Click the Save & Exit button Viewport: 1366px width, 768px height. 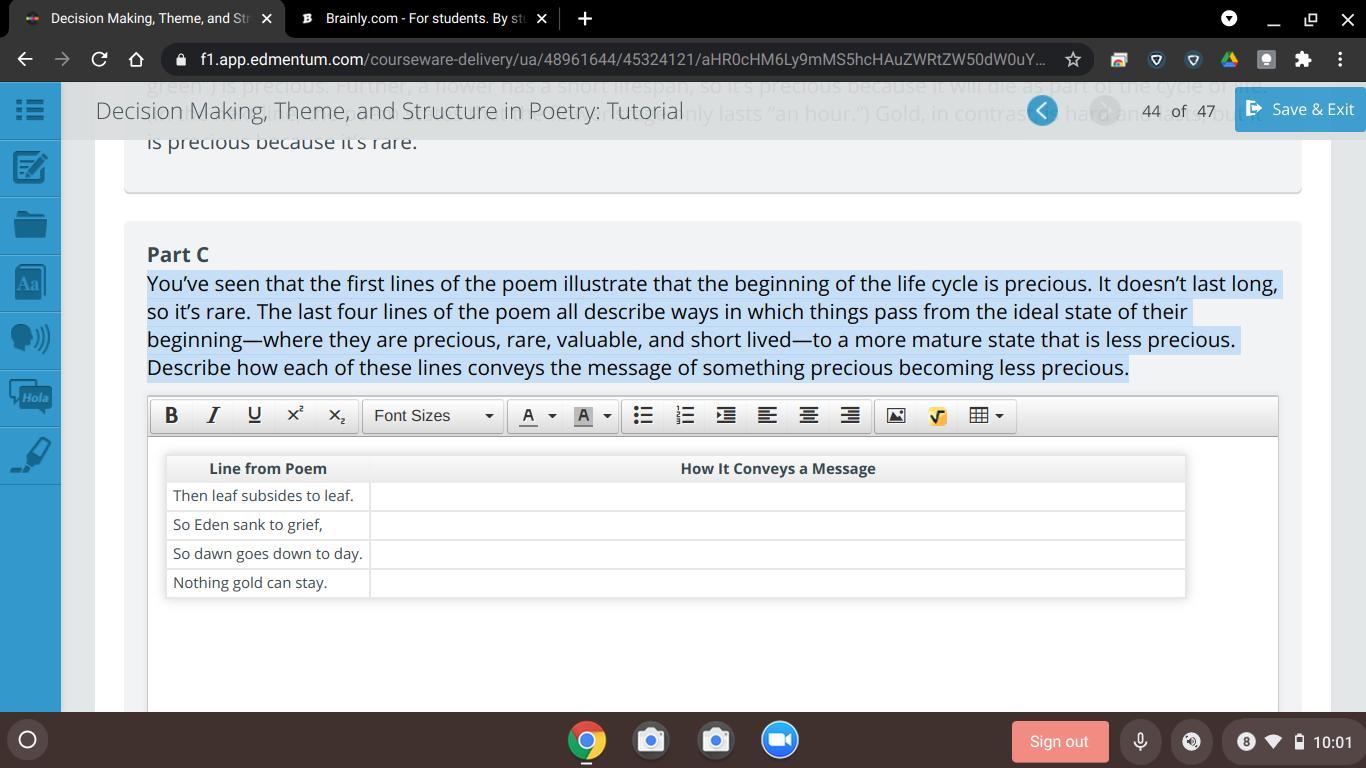click(1300, 109)
